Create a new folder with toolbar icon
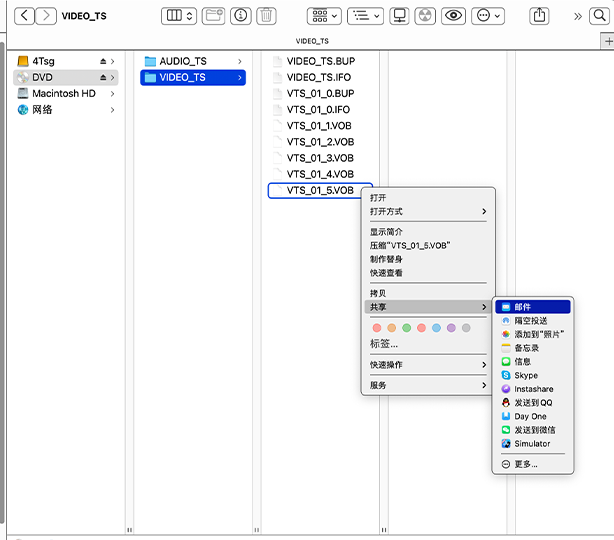Image resolution: width=614 pixels, height=540 pixels. [213, 16]
